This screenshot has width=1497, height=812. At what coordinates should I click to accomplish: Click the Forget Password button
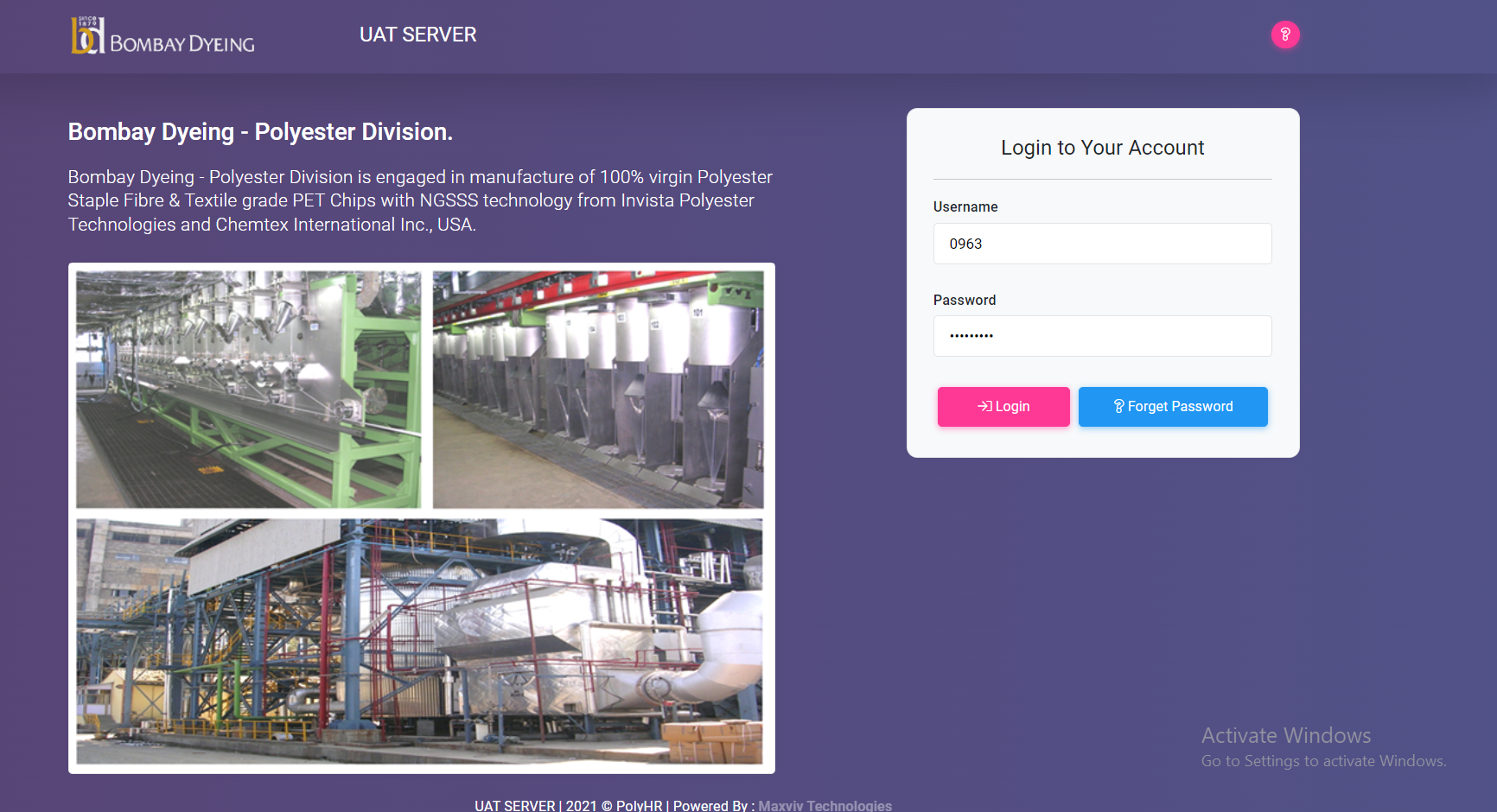pyautogui.click(x=1173, y=407)
